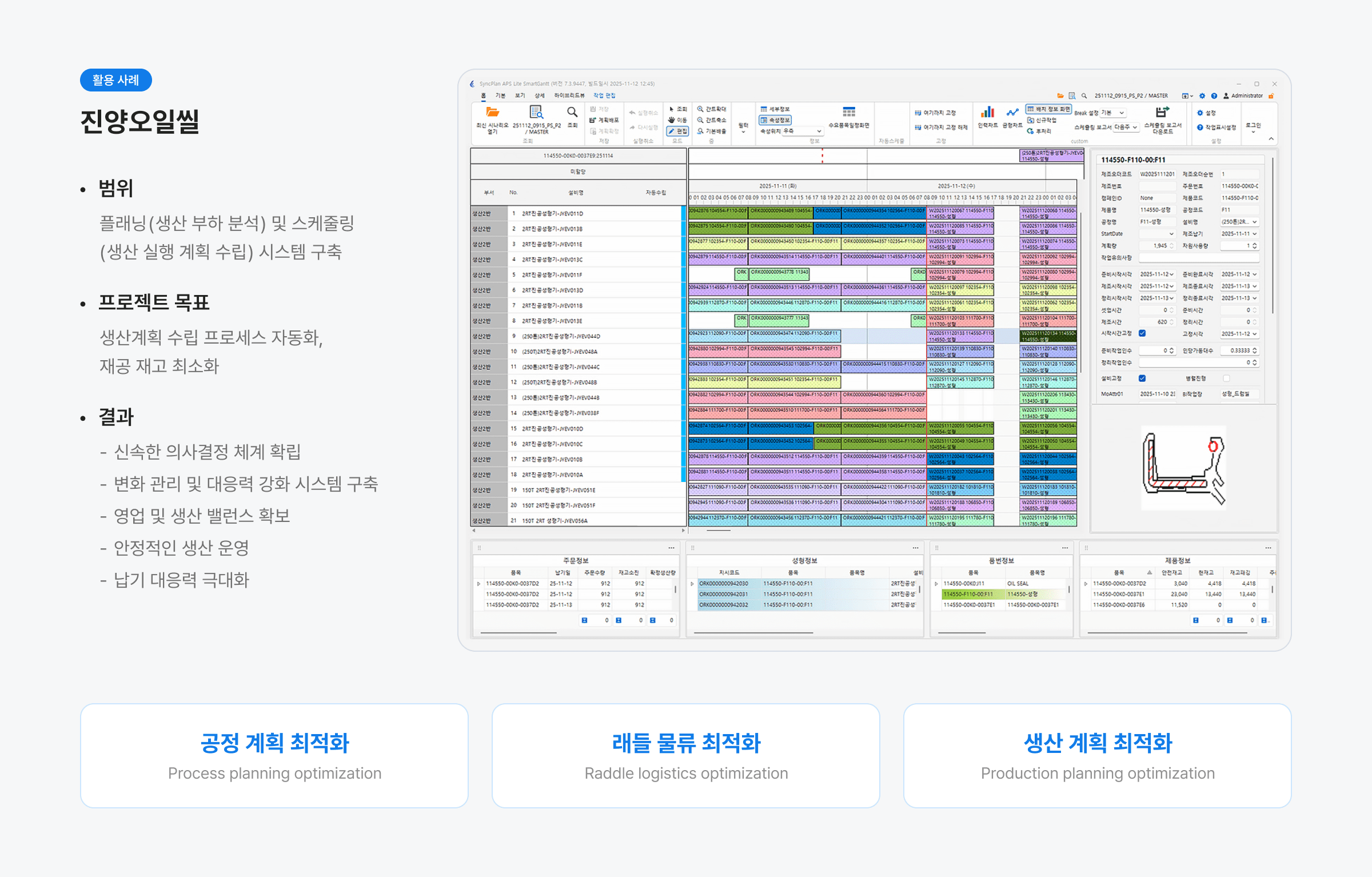Click the 계획배포 button
This screenshot has height=877, width=1372.
coord(604,120)
